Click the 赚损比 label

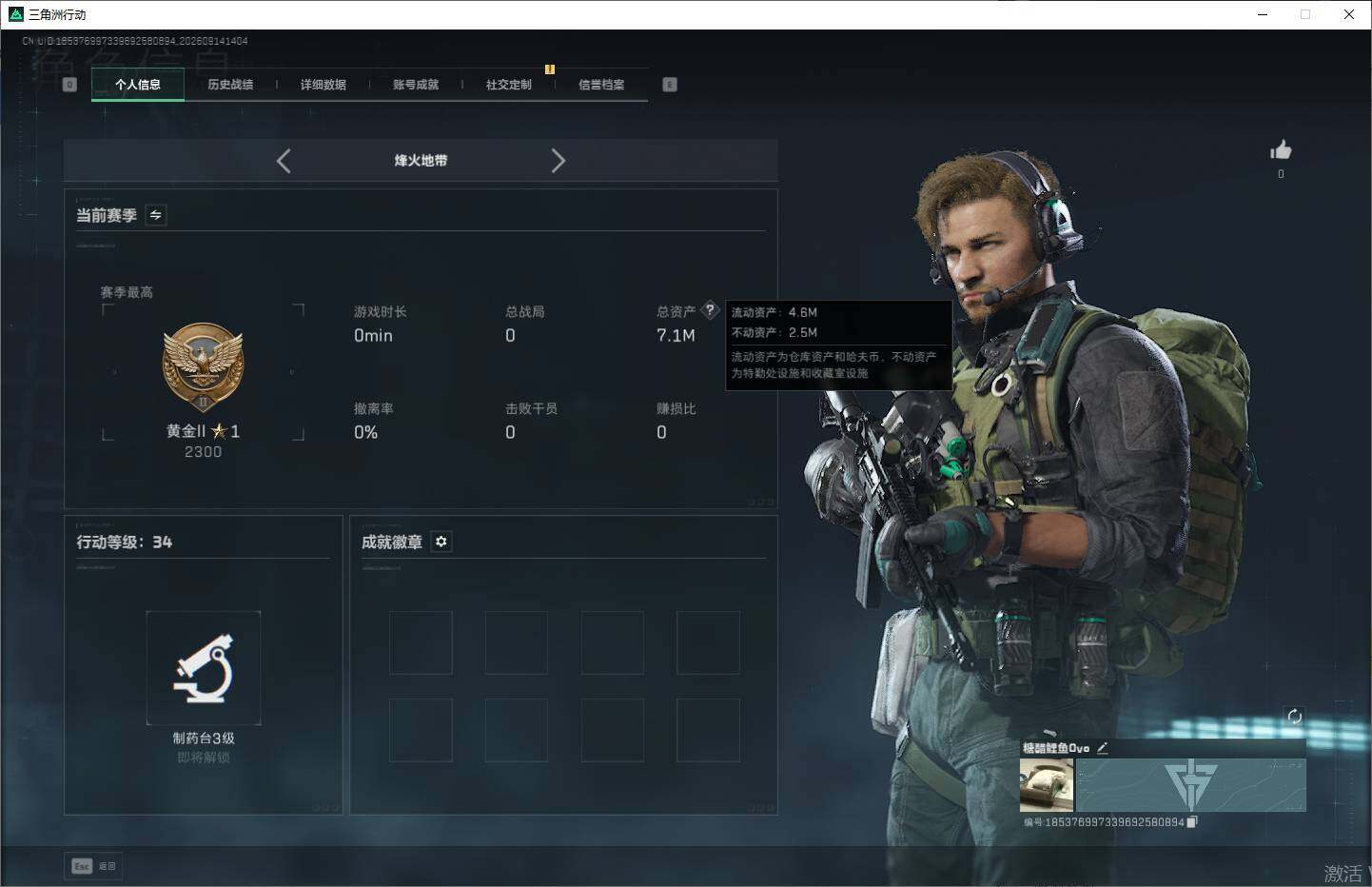(676, 408)
